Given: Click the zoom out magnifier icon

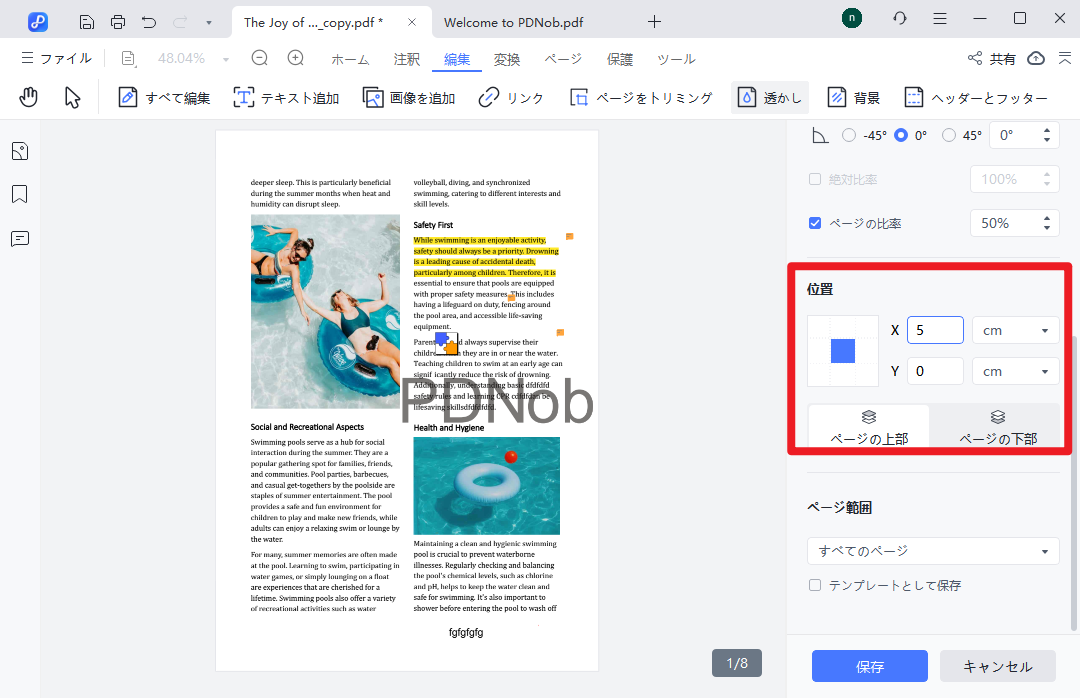Looking at the screenshot, I should 260,59.
